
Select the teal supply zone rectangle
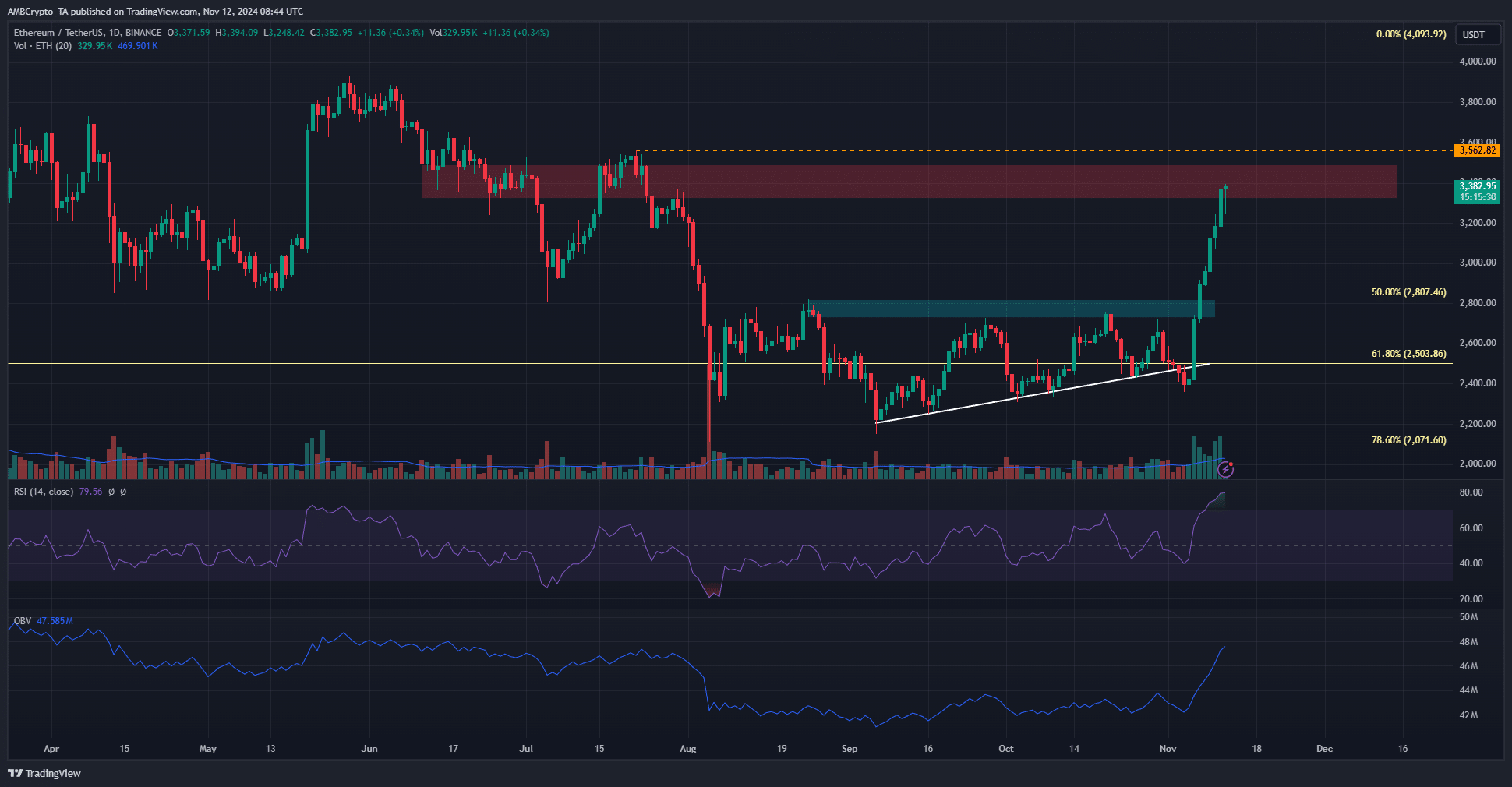1012,309
